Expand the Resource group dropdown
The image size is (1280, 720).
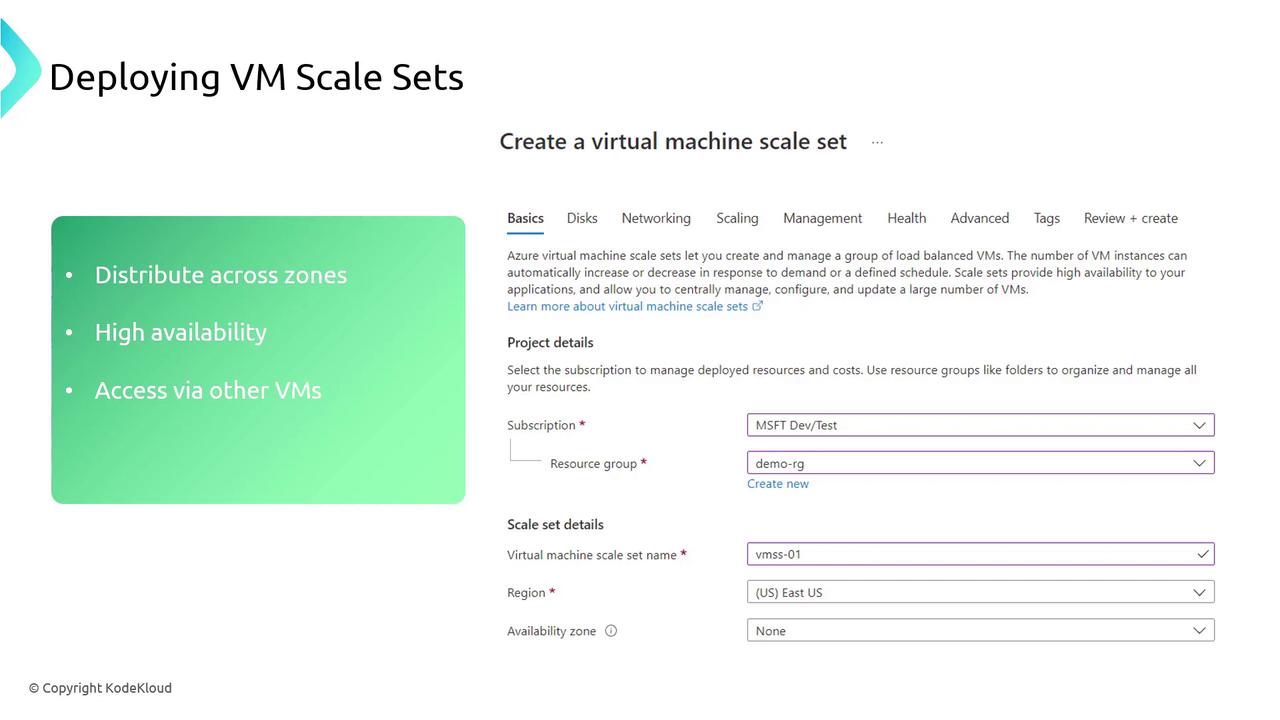(x=980, y=463)
